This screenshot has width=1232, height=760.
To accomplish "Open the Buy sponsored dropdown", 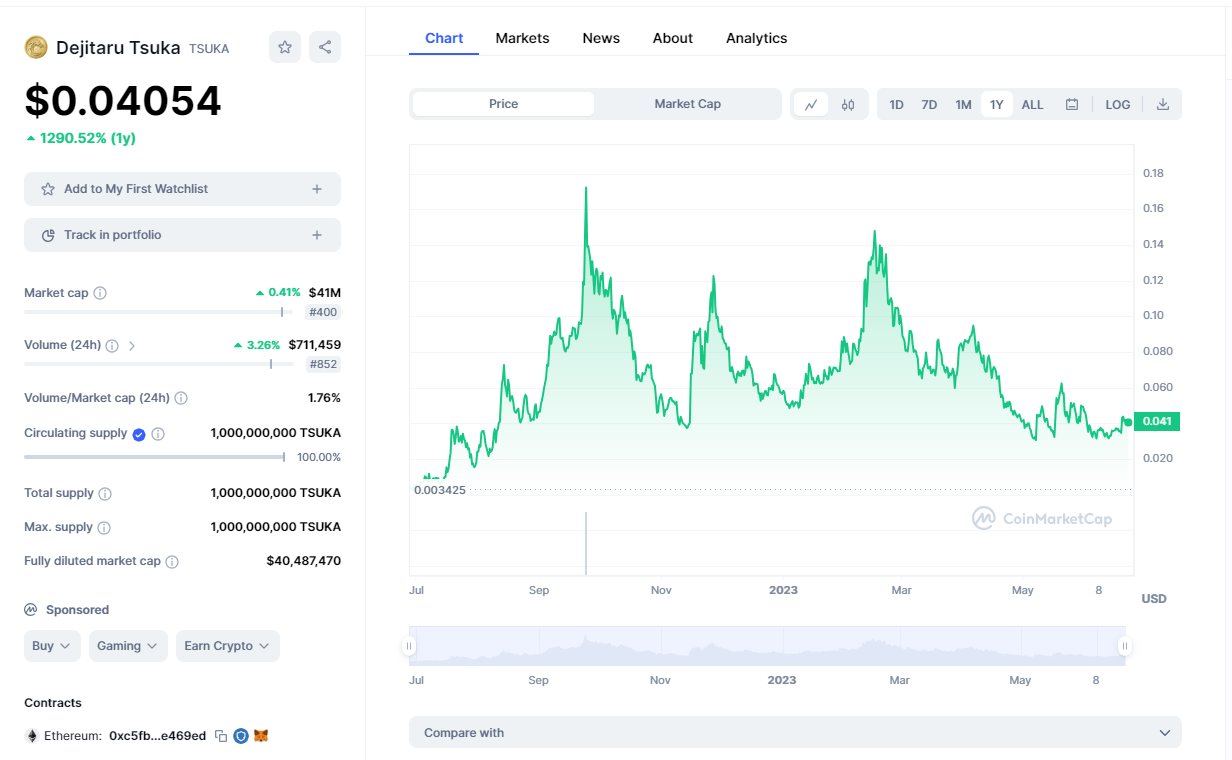I will tap(53, 646).
